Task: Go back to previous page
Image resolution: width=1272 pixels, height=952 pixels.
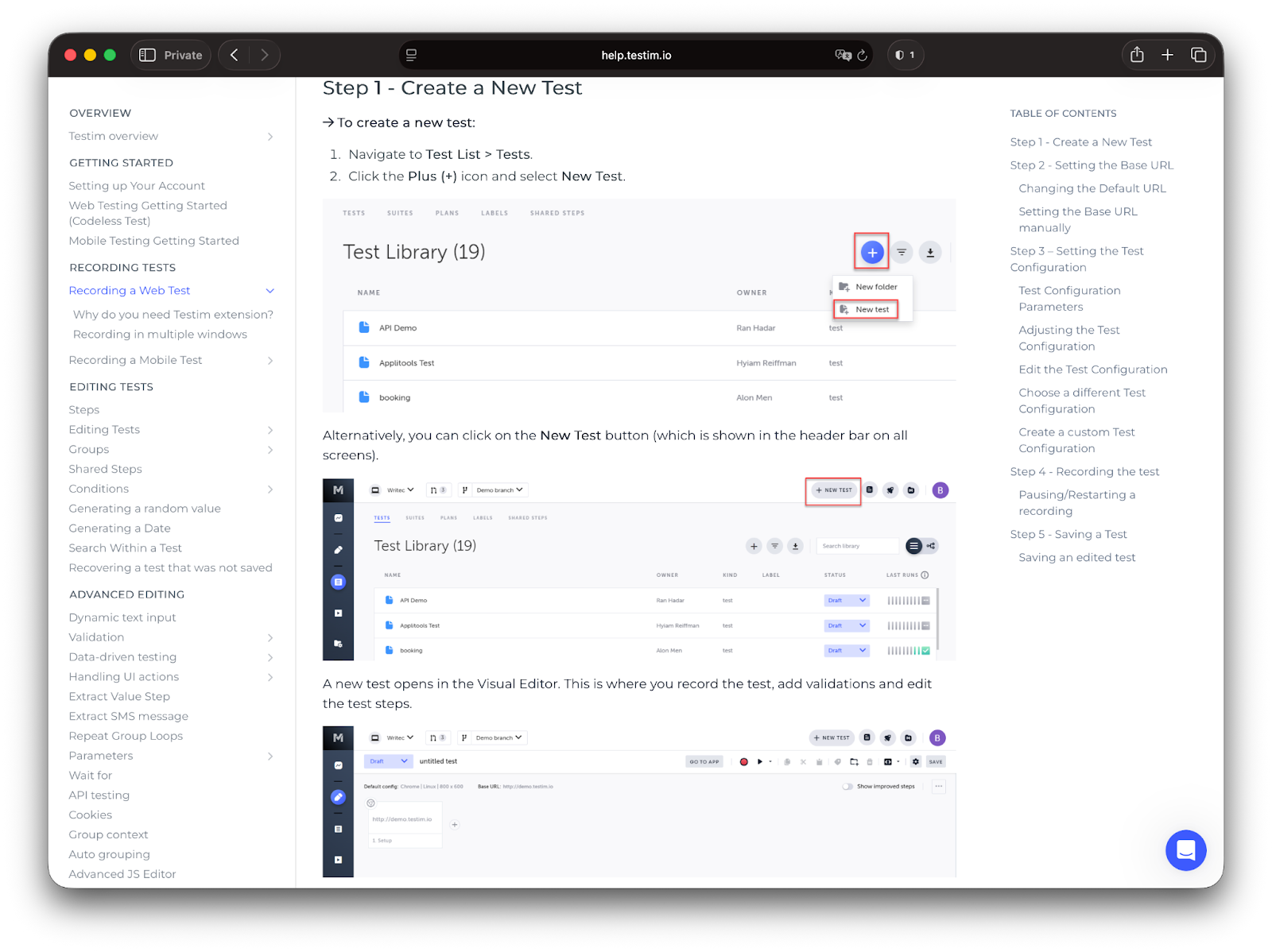Action: coord(234,55)
